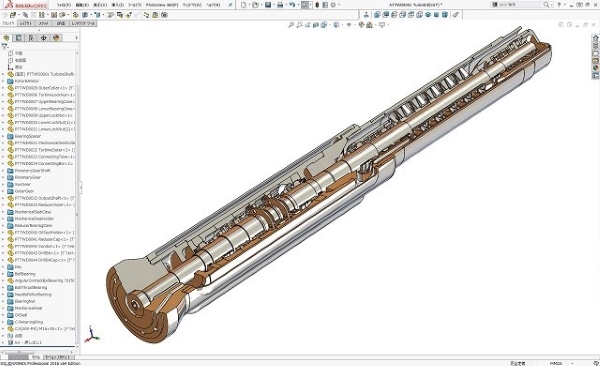Undo the last action with the Undo icon
Viewport: 600px width, 366px height.
[292, 5]
